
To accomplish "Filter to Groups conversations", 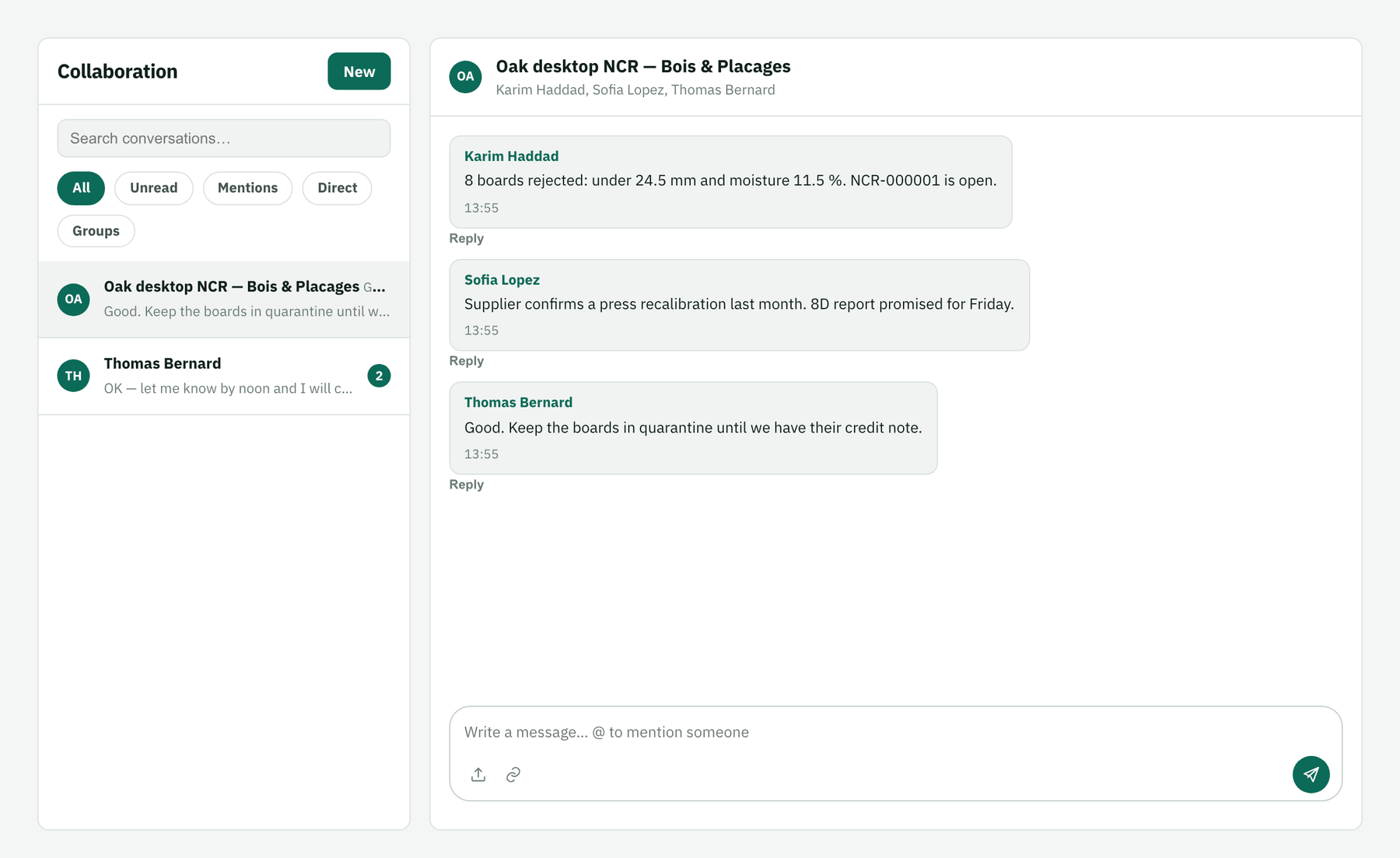I will (96, 231).
